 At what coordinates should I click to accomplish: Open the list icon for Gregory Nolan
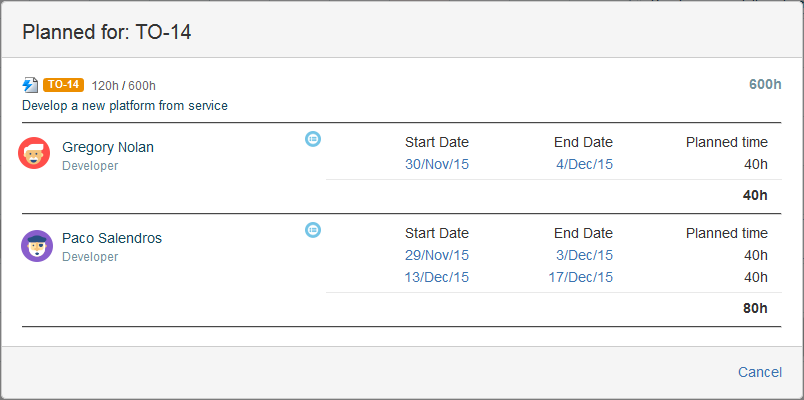[313, 139]
